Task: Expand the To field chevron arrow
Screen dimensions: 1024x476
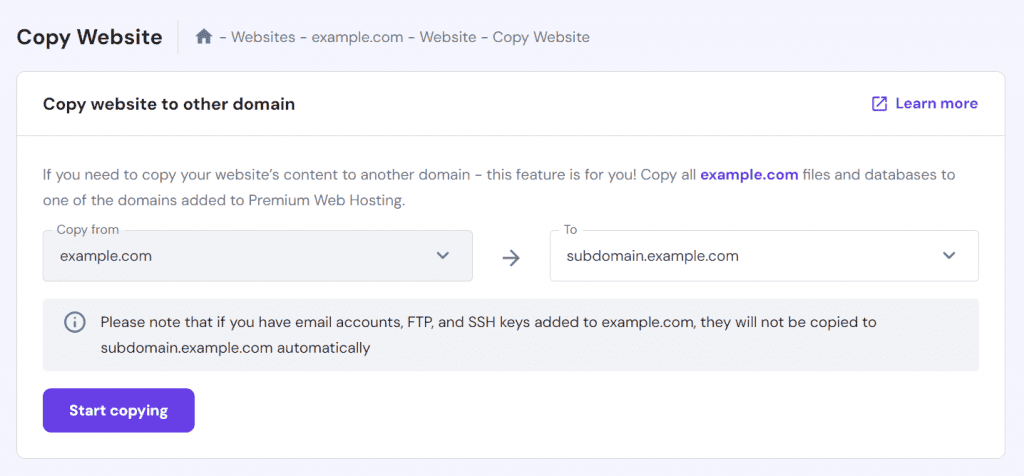Action: click(x=949, y=256)
